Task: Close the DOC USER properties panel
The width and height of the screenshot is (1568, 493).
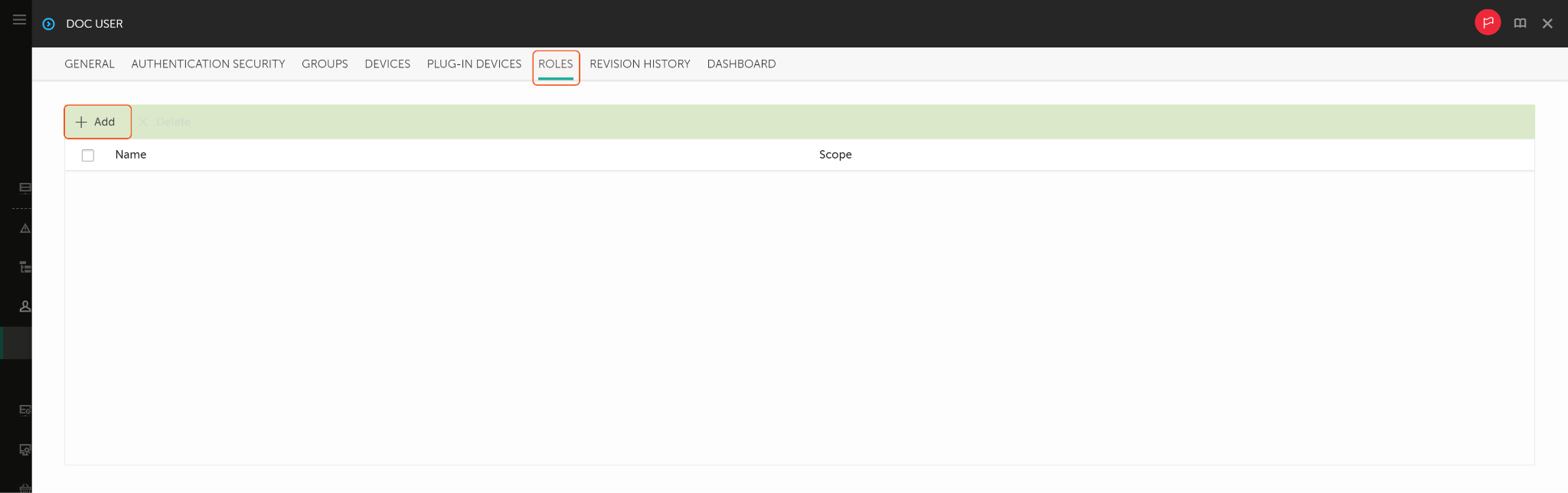Action: (1547, 24)
